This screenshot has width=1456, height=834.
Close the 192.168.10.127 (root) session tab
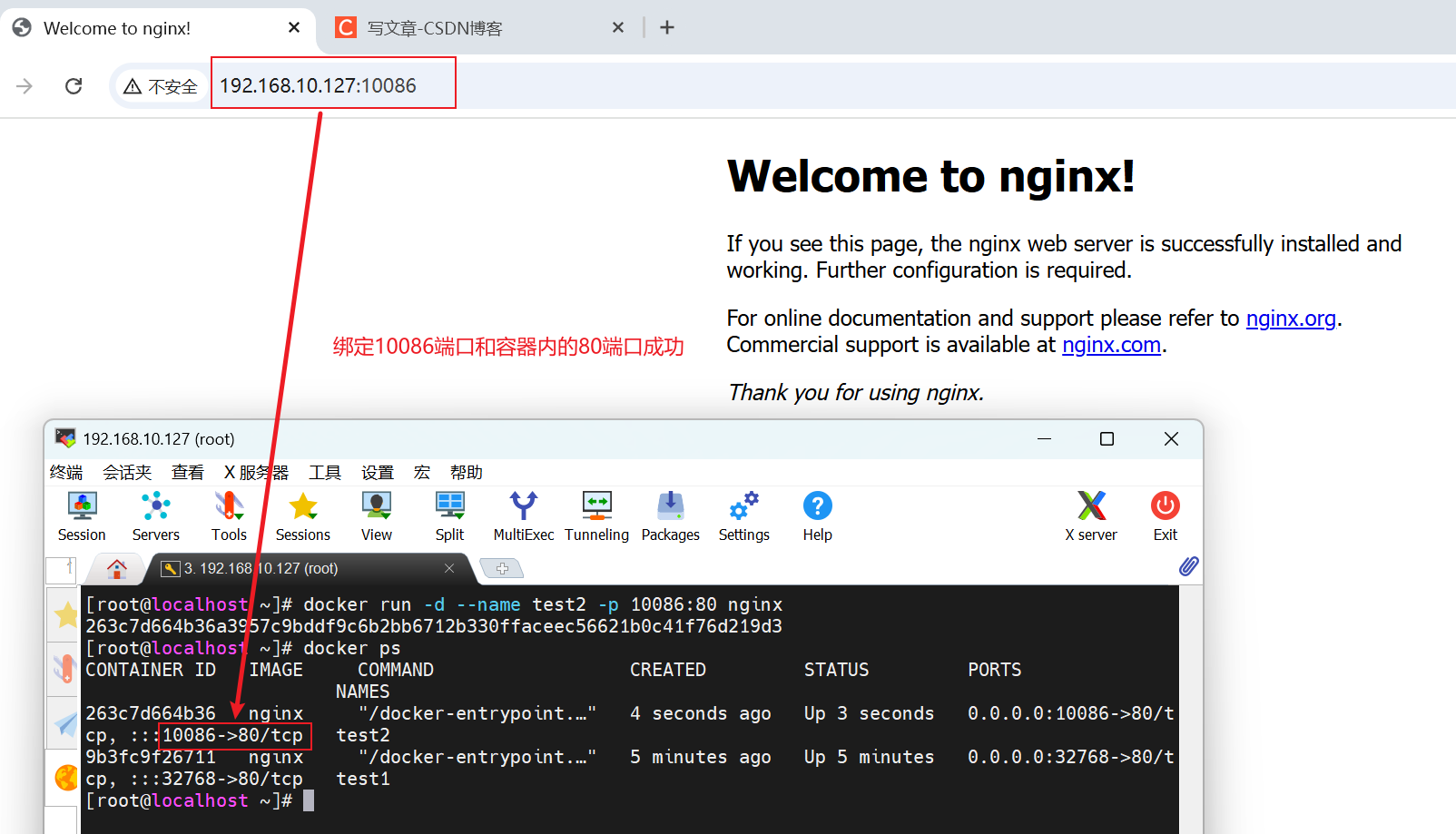tap(449, 568)
